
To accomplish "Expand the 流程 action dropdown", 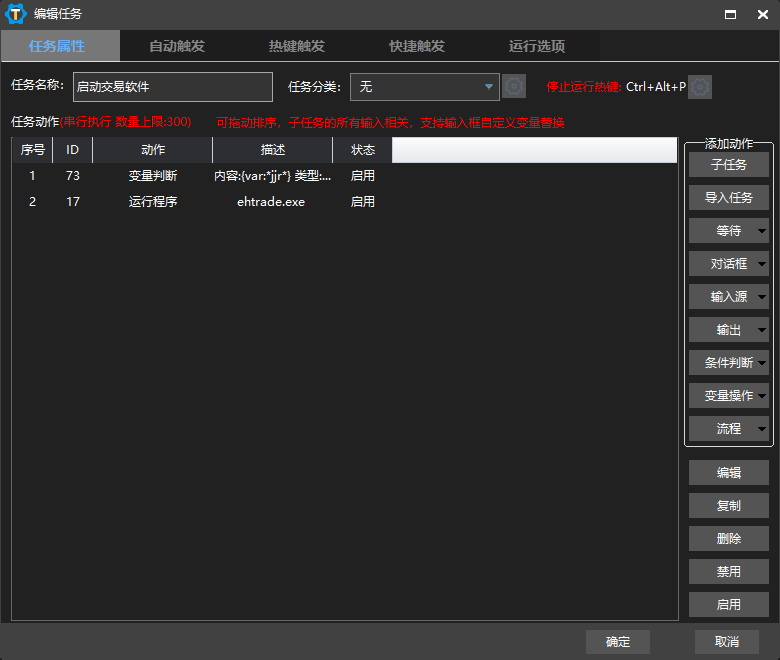I will coord(762,429).
